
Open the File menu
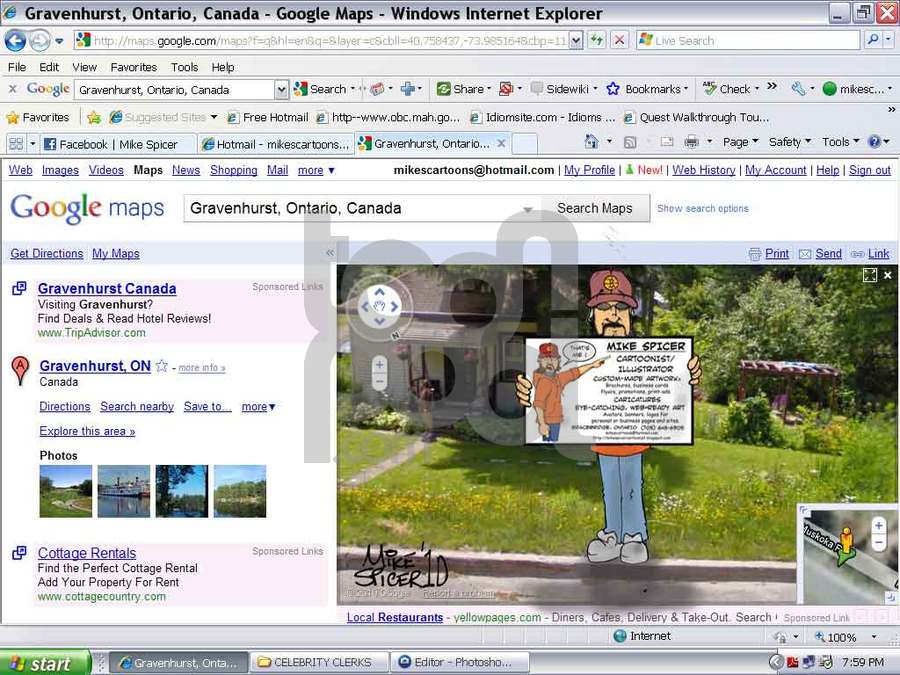[17, 67]
